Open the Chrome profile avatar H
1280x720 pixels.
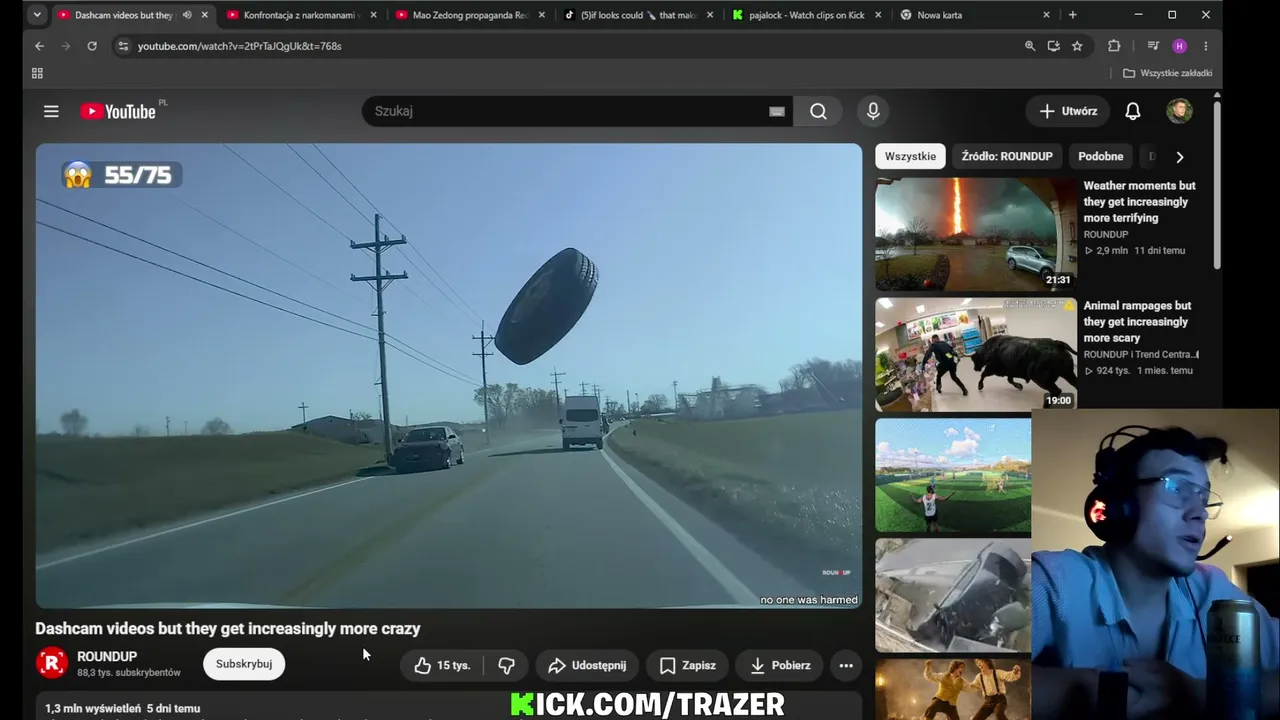[1179, 46]
